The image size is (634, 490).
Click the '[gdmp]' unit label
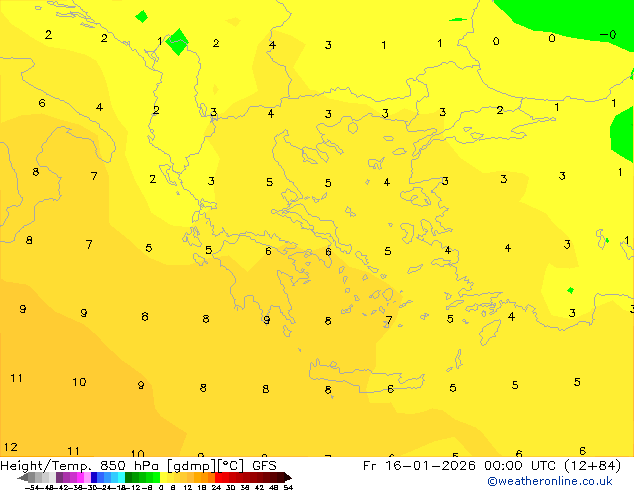[191, 466]
